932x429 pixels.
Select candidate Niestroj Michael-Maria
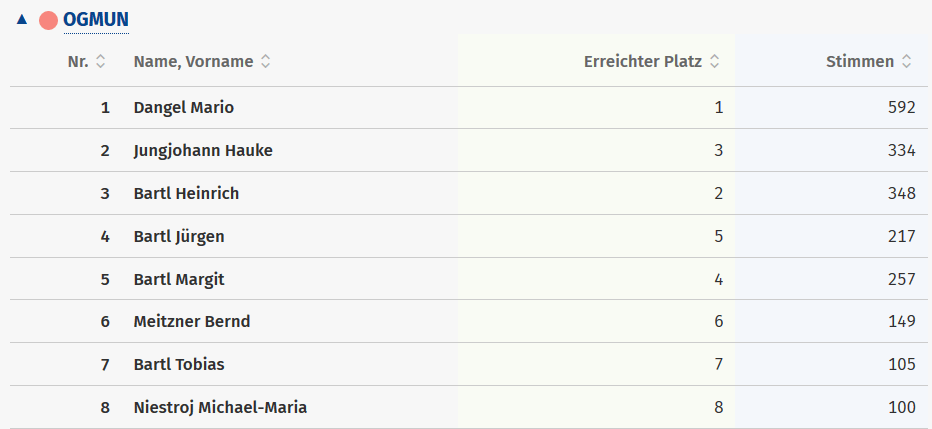tap(220, 408)
